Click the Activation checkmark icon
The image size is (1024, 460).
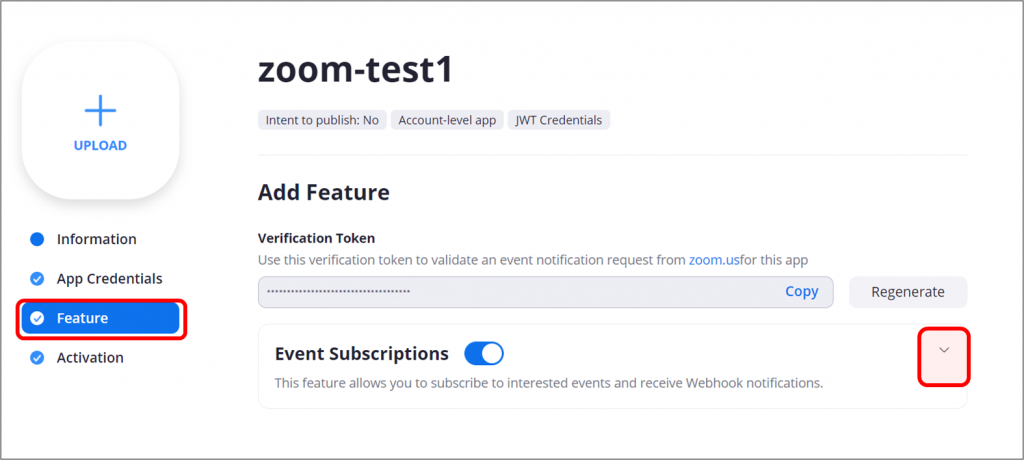click(38, 358)
